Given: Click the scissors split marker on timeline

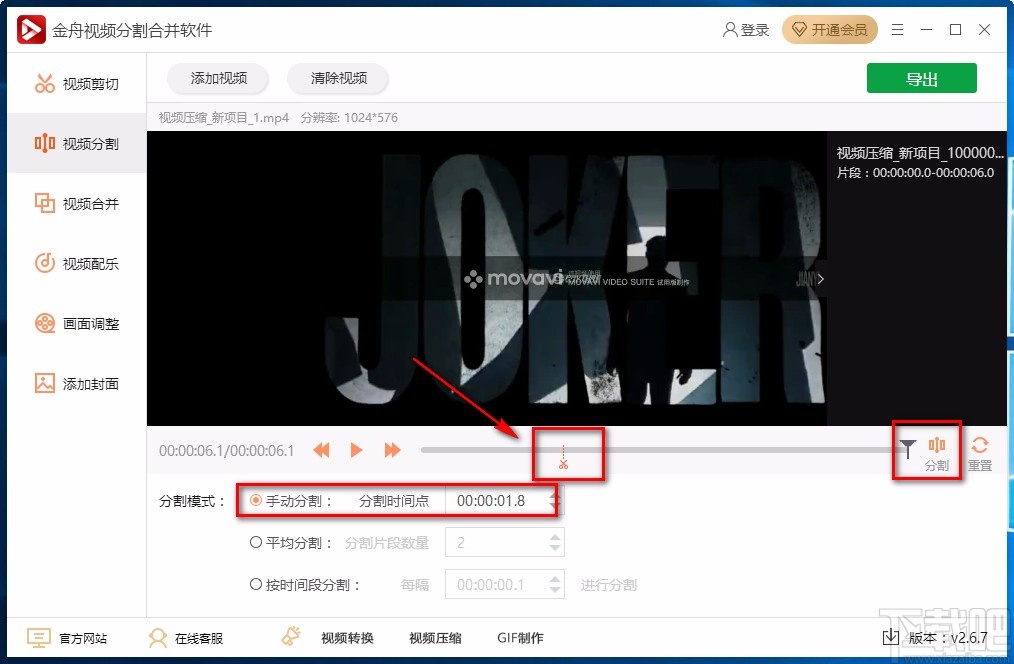Looking at the screenshot, I should pos(563,458).
